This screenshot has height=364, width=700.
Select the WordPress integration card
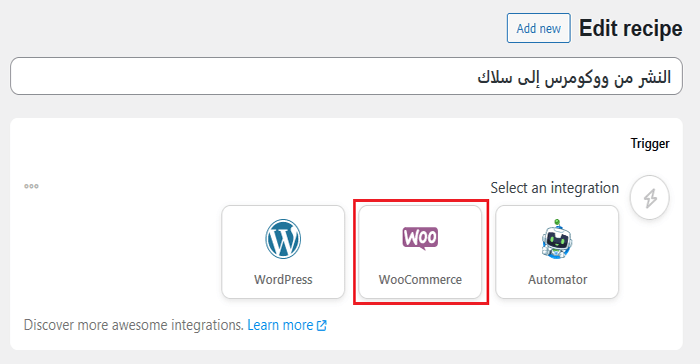coord(283,252)
